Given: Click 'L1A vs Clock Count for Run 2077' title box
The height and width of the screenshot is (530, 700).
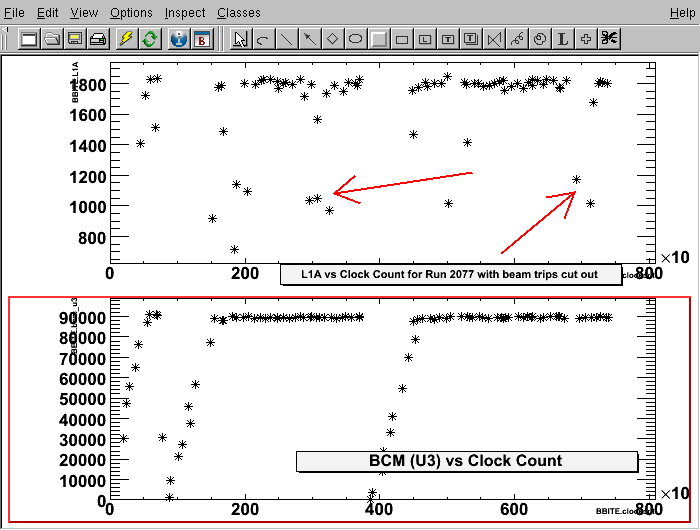Looking at the screenshot, I should click(451, 275).
